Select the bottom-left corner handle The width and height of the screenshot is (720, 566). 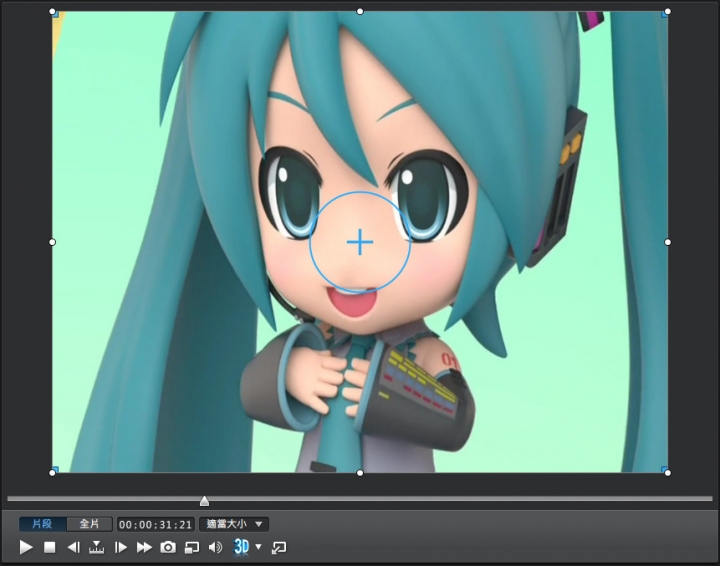(x=52, y=473)
